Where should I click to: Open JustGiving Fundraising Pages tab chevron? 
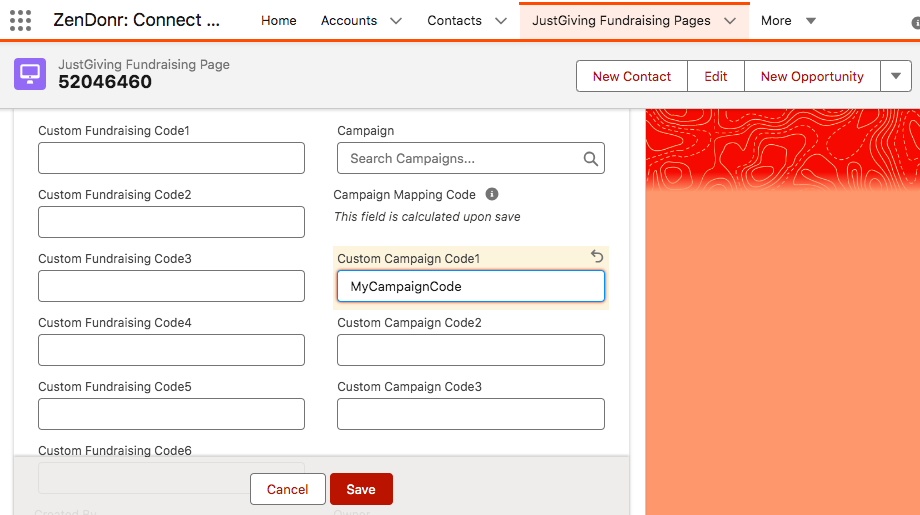click(x=730, y=21)
